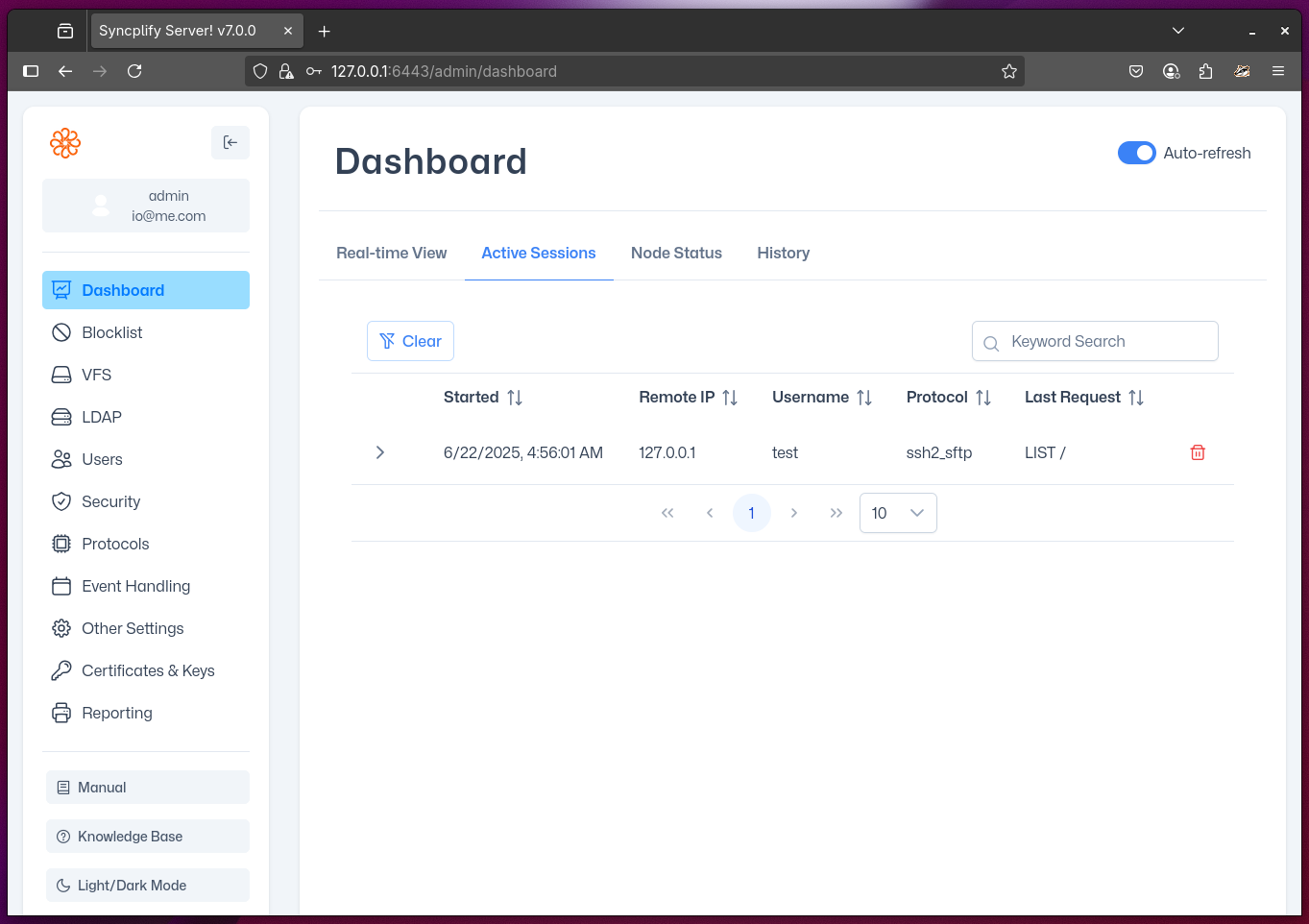Switch Light/Dark Mode

click(148, 886)
